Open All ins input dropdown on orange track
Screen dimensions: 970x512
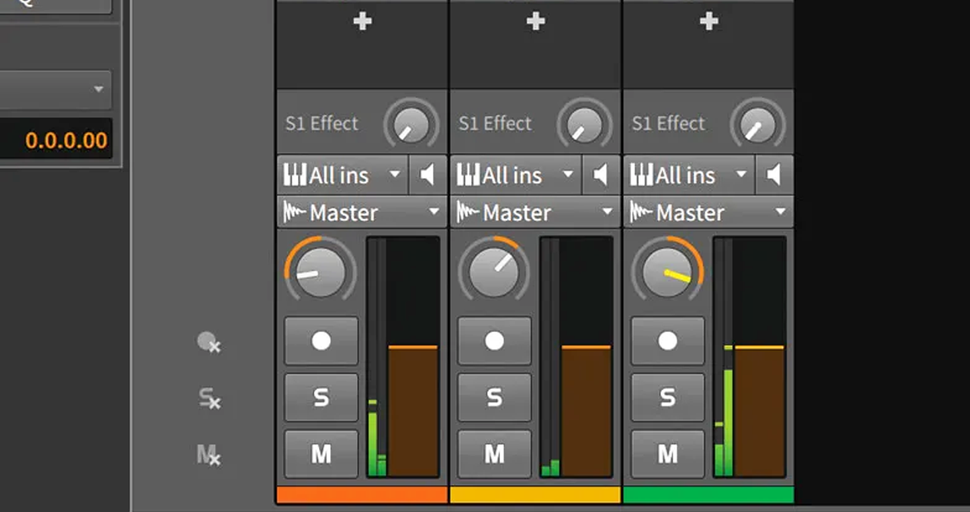(343, 175)
